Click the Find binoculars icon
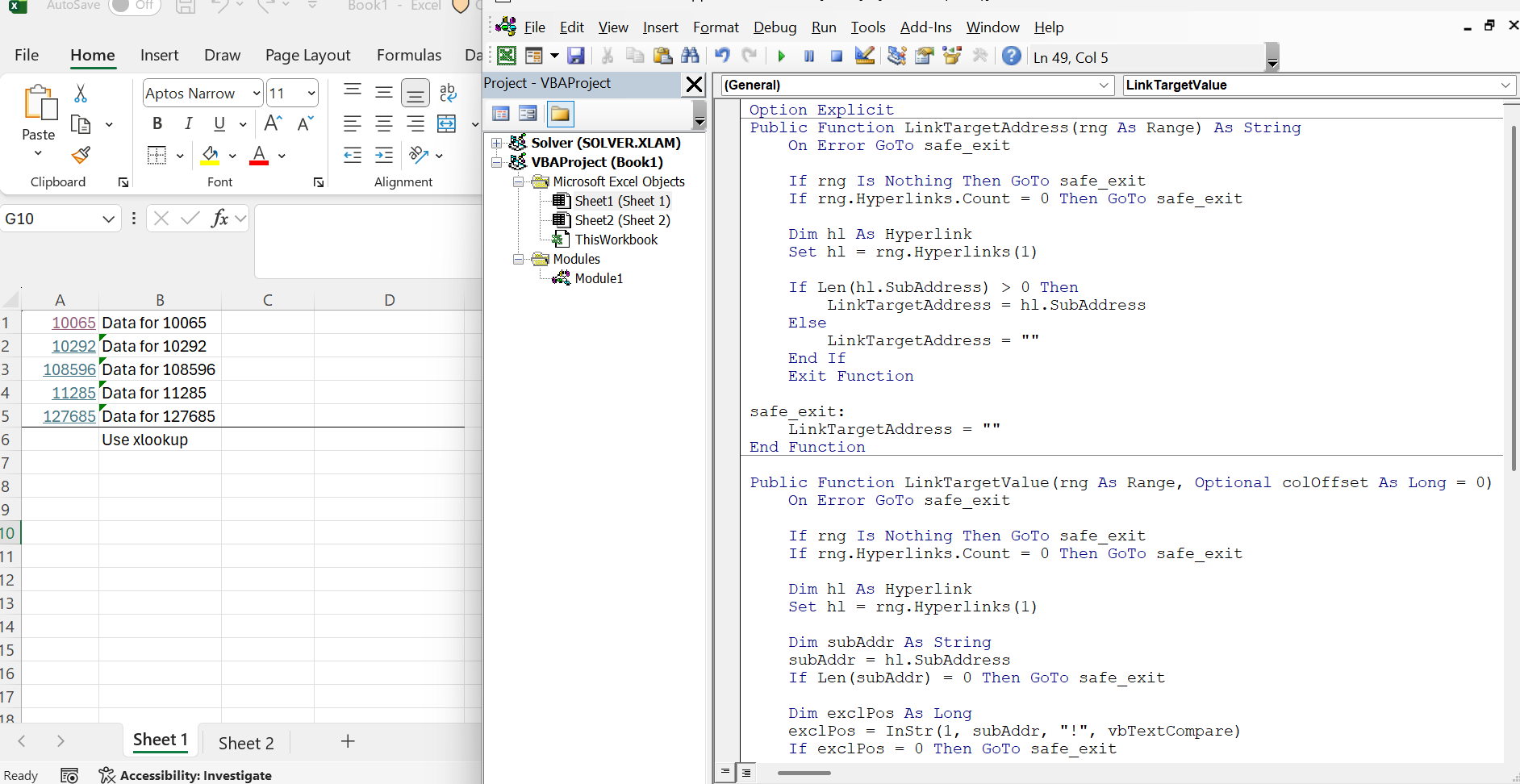Screen dimensions: 1520x784 point(690,56)
